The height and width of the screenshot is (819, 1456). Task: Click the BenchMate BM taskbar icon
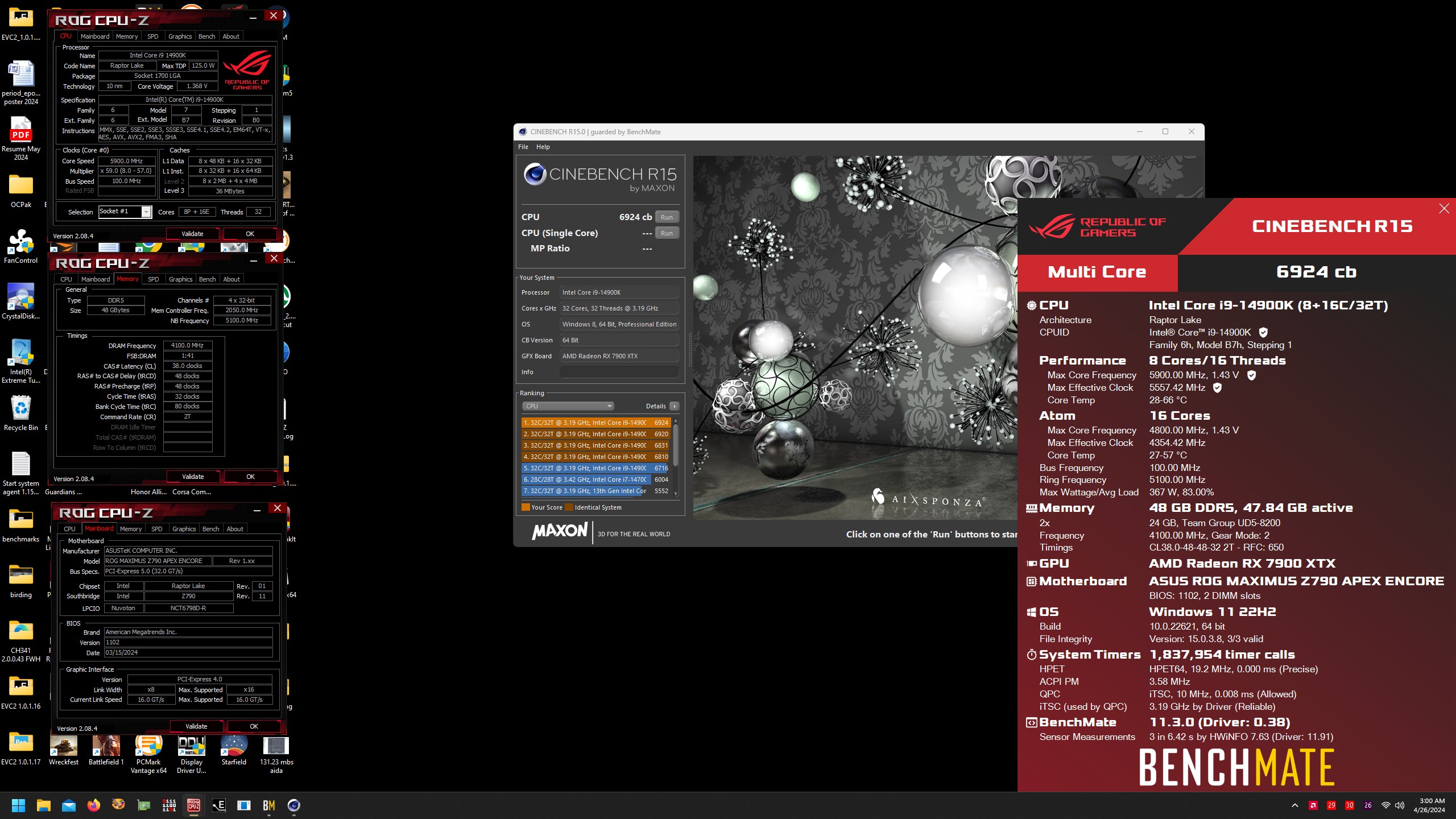pos(268,805)
